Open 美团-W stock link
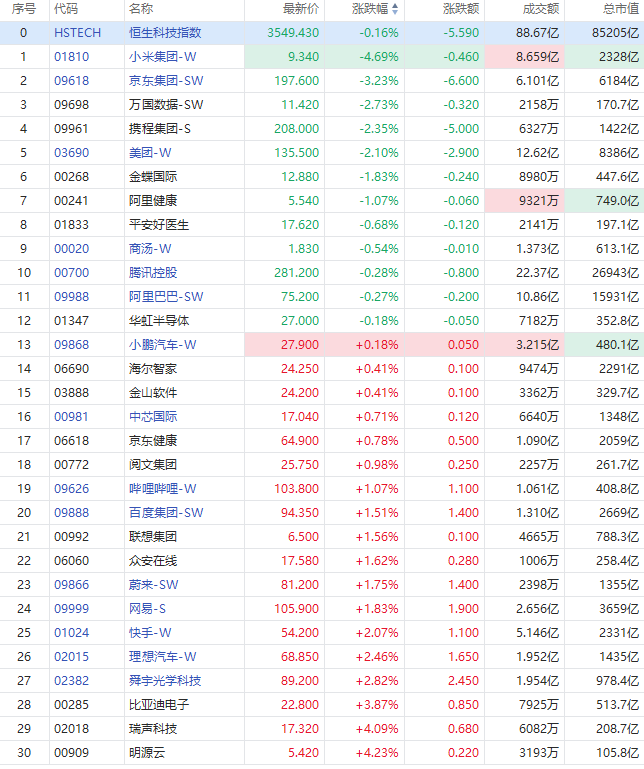644x769 pixels. tap(150, 153)
